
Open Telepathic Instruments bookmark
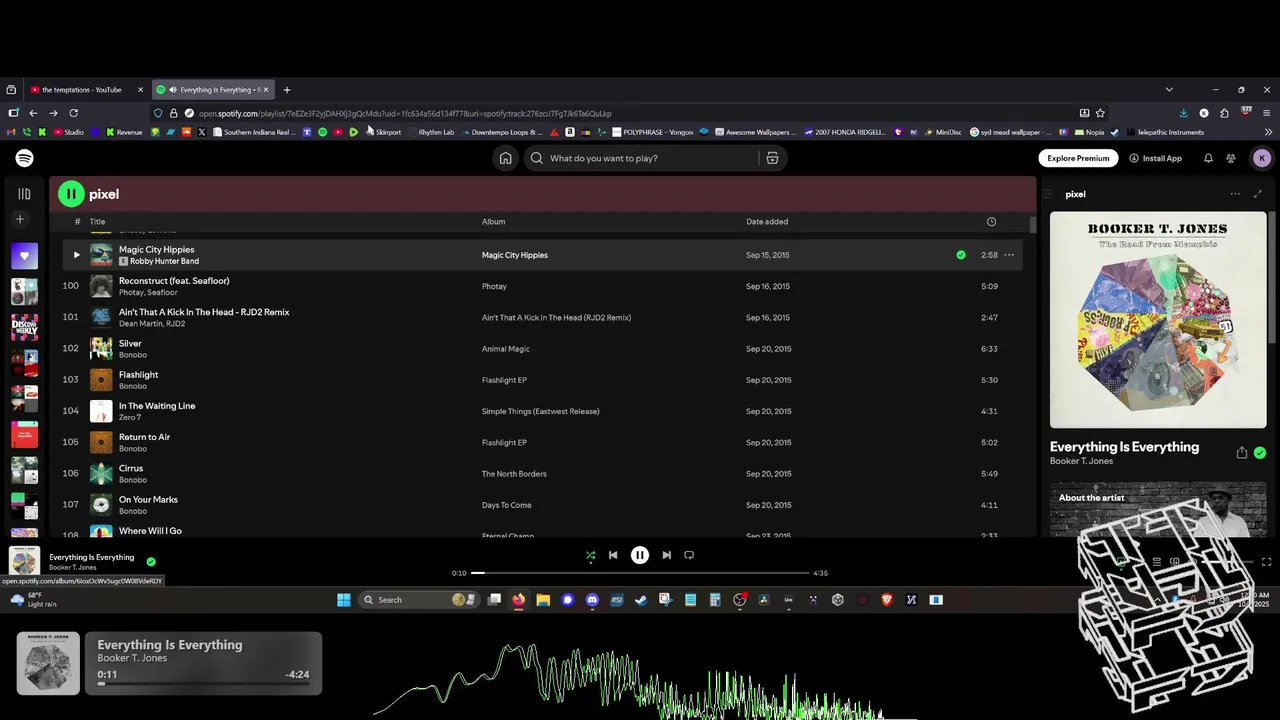1165,132
